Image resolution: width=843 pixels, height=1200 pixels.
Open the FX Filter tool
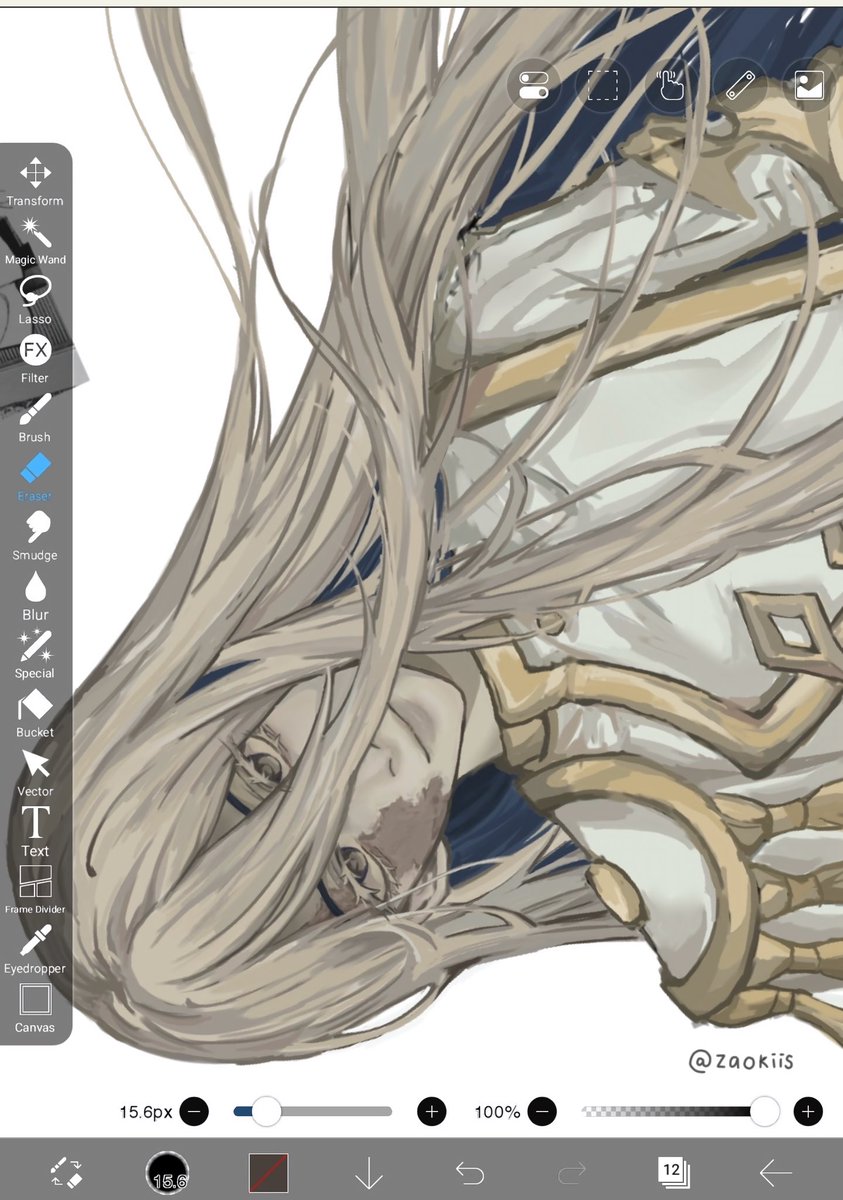[35, 359]
